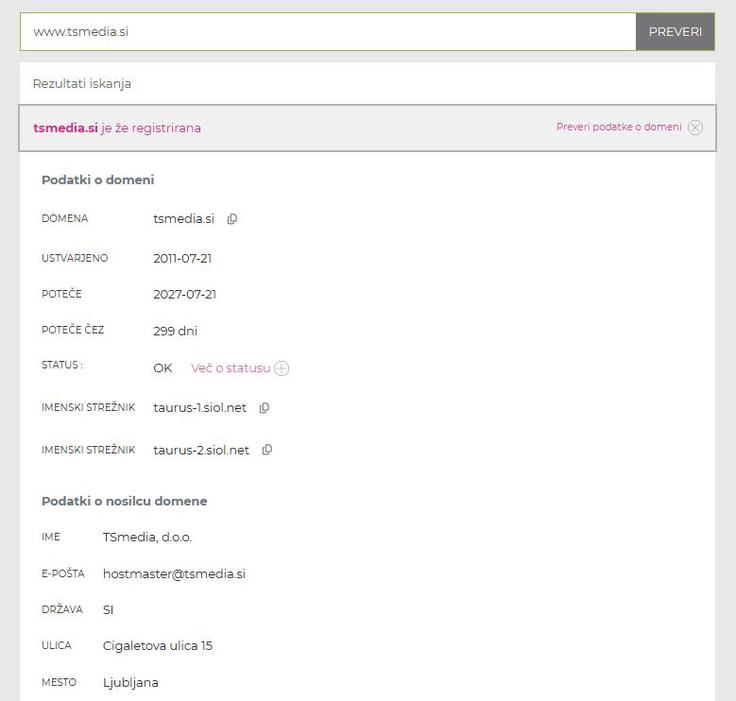Click the taurus-1.siol.net text

click(x=199, y=408)
